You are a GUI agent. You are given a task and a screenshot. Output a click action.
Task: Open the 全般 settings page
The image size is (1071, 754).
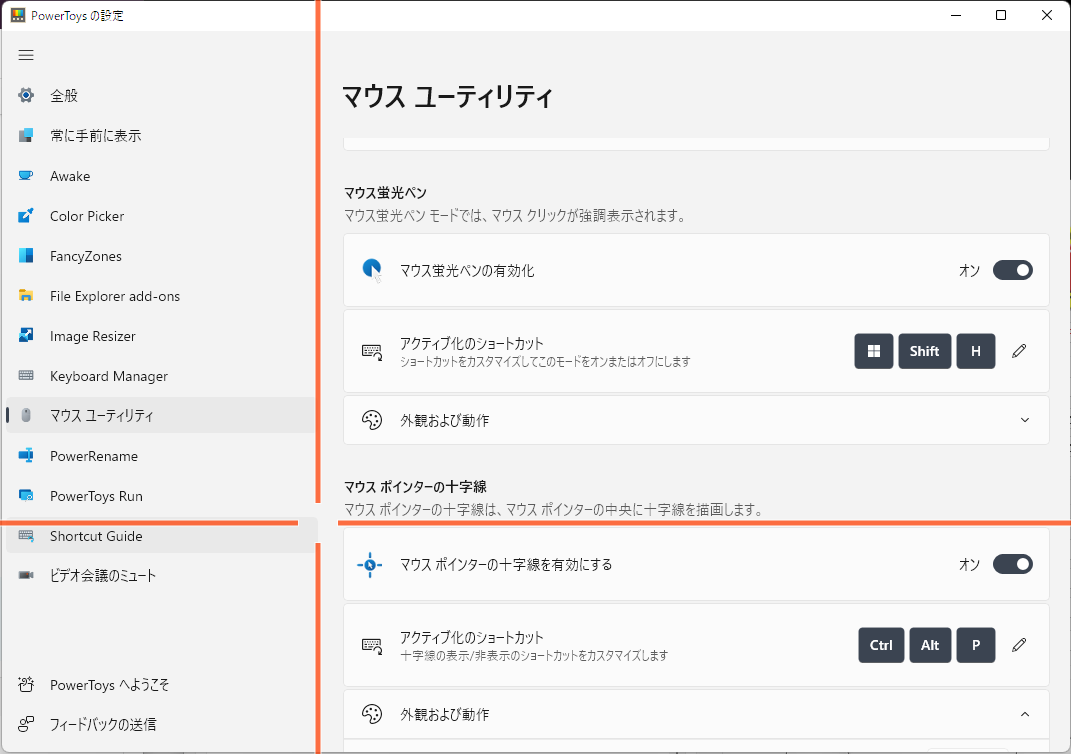click(x=161, y=95)
